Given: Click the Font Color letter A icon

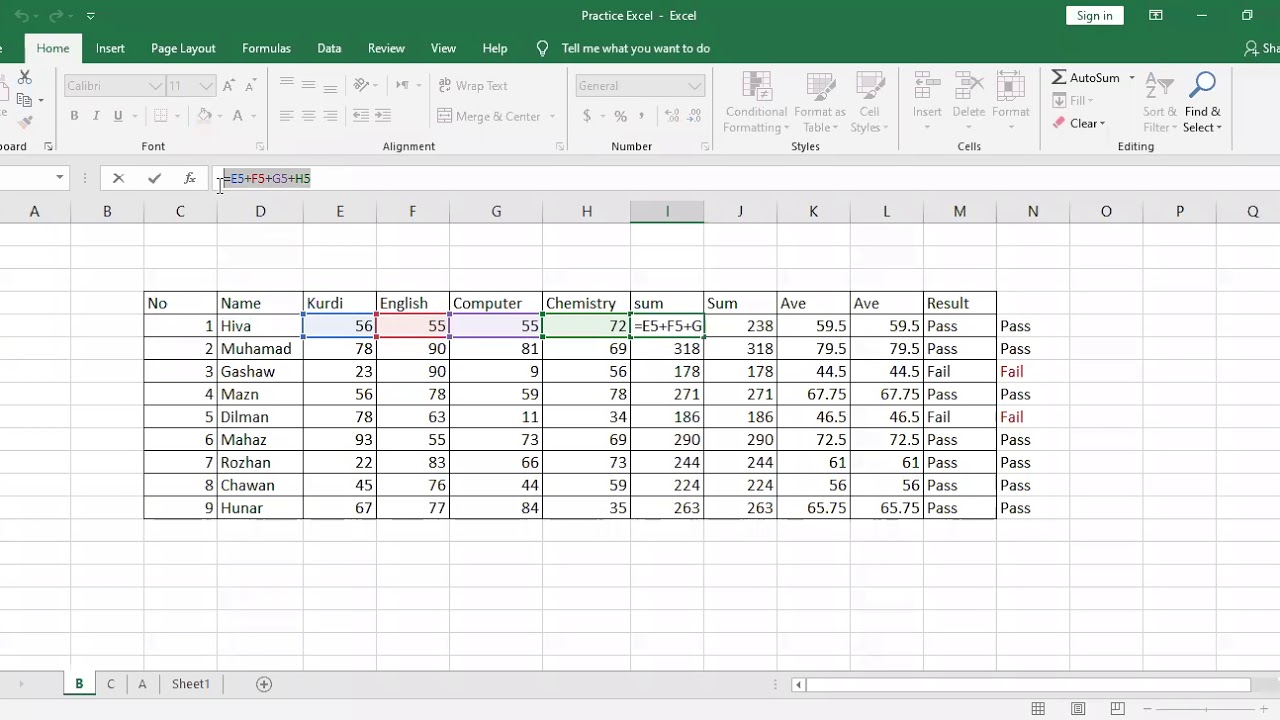Looking at the screenshot, I should click(x=238, y=116).
